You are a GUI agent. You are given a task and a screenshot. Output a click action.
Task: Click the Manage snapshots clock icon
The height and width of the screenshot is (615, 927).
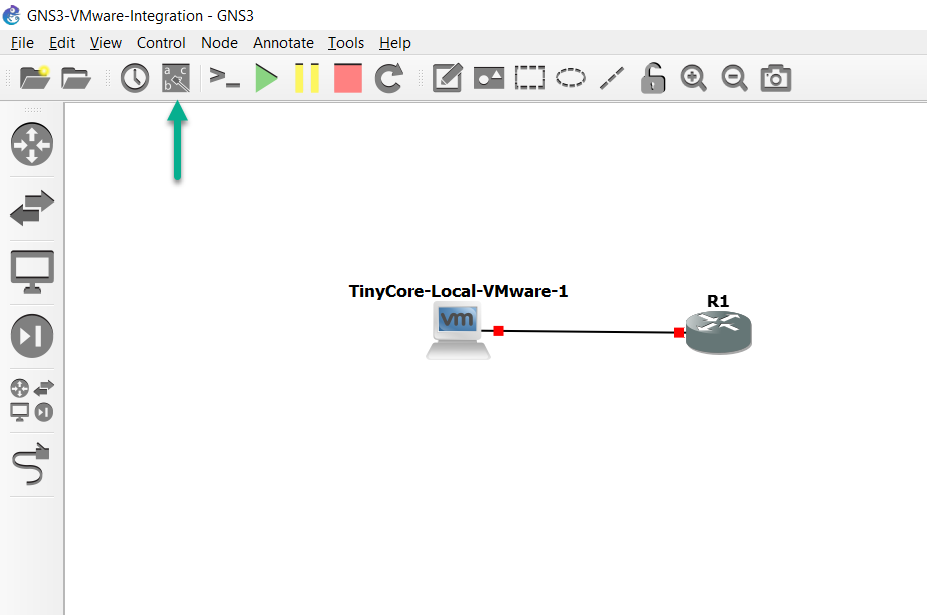pyautogui.click(x=135, y=78)
